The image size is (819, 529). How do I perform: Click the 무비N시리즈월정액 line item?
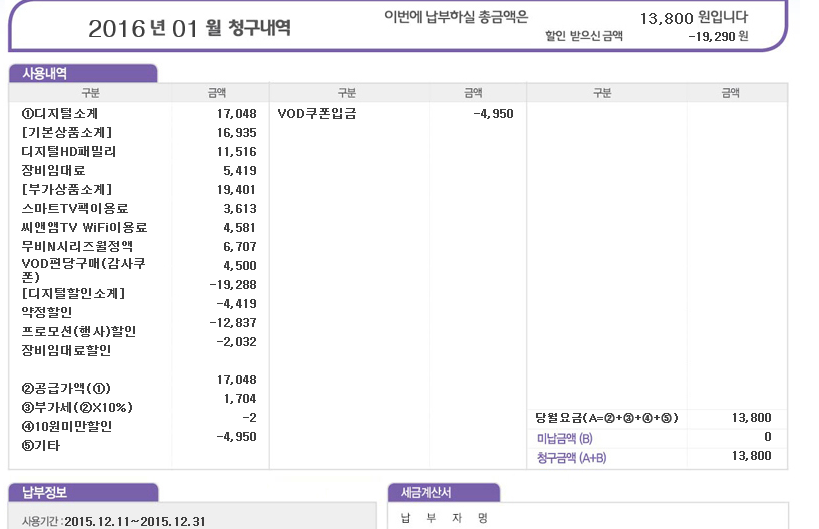pos(76,246)
